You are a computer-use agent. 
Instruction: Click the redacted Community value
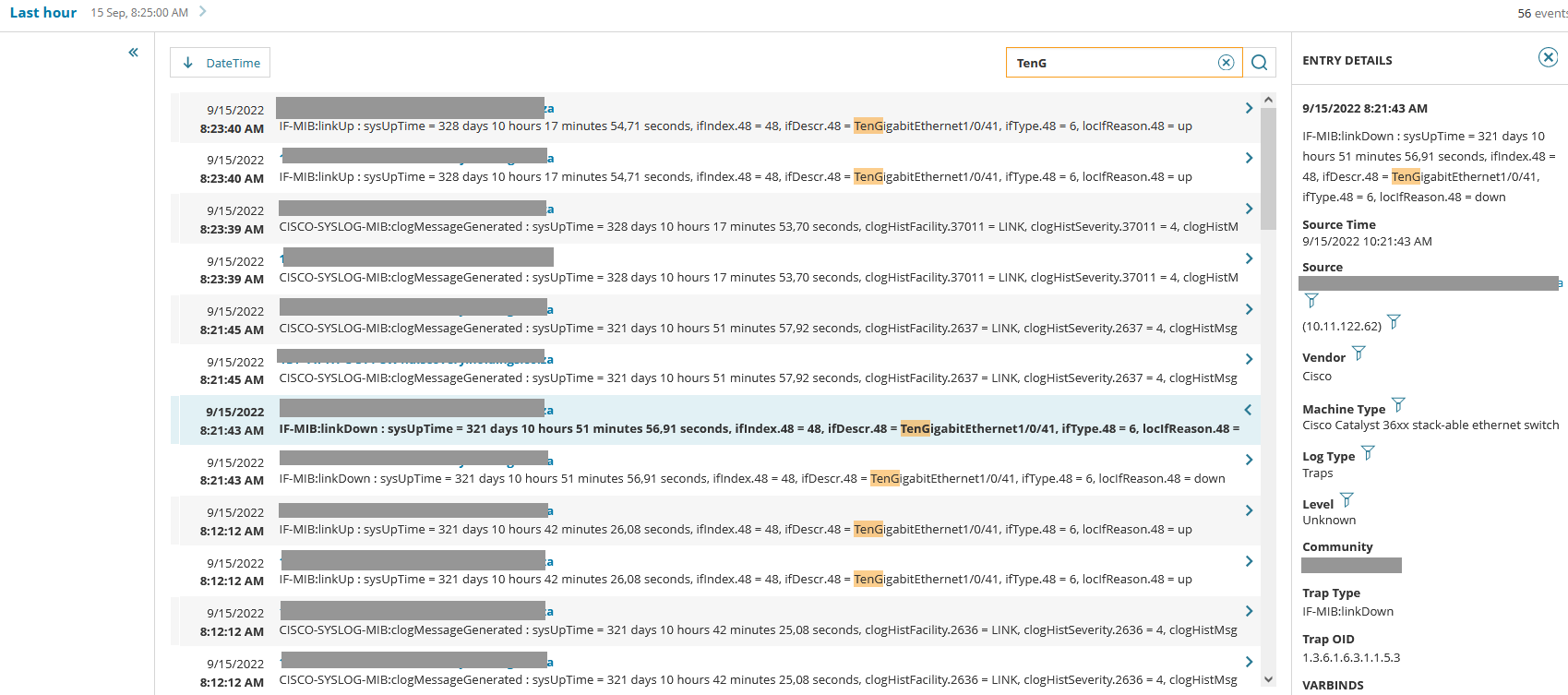coord(1351,565)
